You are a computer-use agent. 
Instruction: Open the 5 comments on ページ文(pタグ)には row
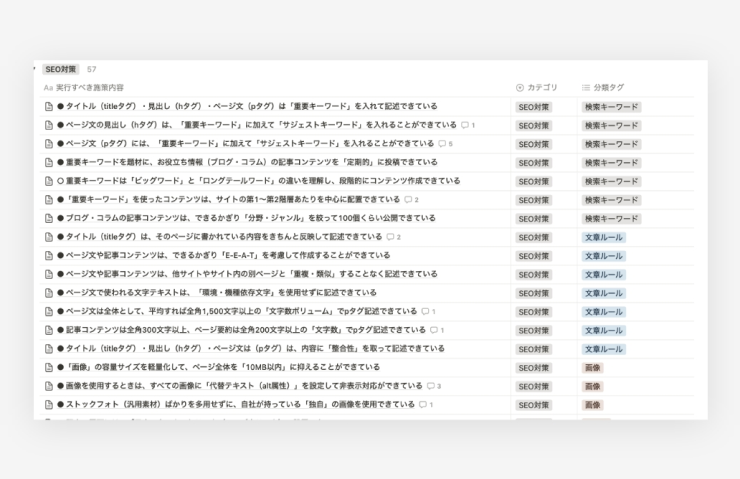(x=446, y=143)
